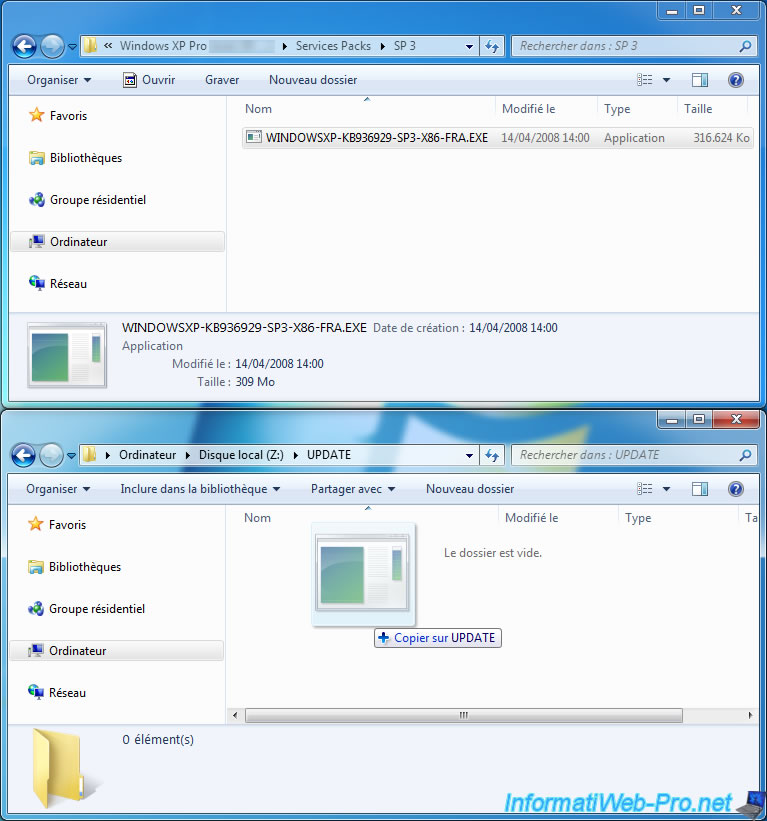Select Favoris in UPDATE window sidebar
767x821 pixels.
(x=57, y=525)
